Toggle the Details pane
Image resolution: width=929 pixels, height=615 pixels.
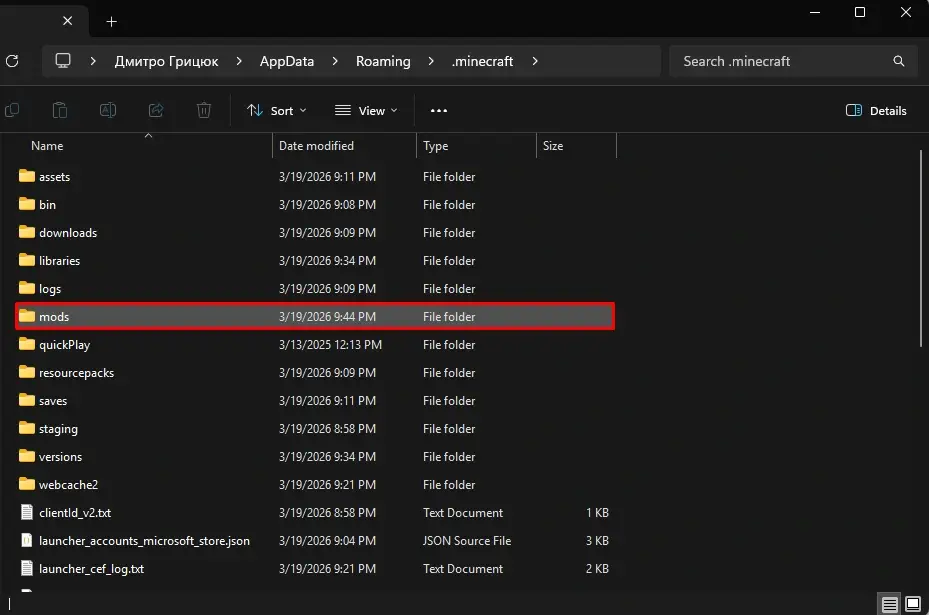click(x=875, y=110)
